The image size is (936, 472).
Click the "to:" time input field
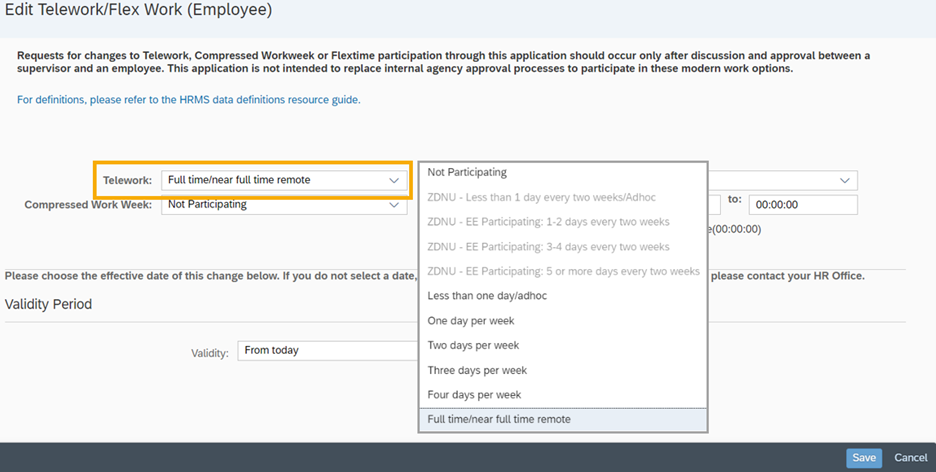pyautogui.click(x=804, y=205)
